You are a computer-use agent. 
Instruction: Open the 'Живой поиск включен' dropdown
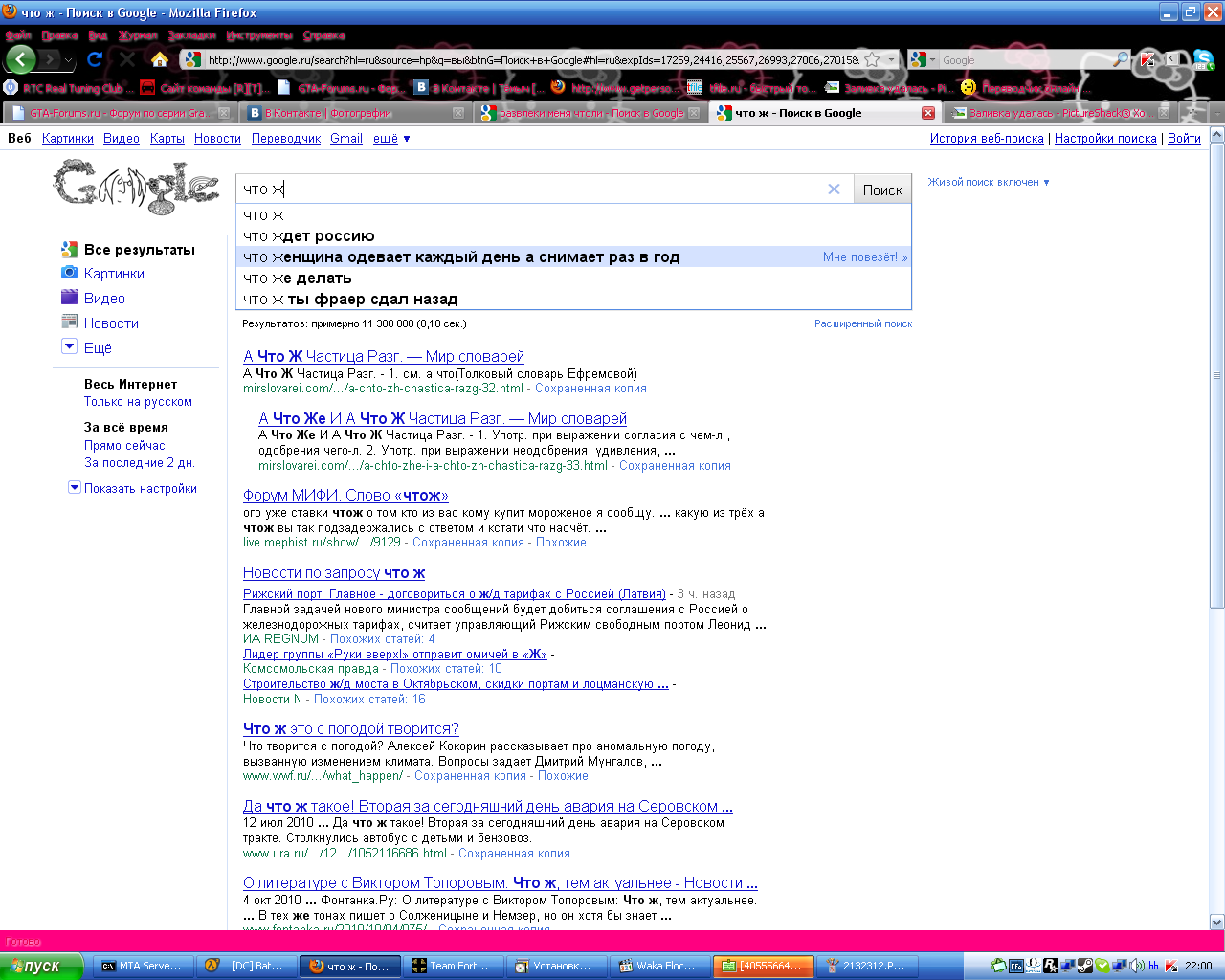tap(989, 182)
